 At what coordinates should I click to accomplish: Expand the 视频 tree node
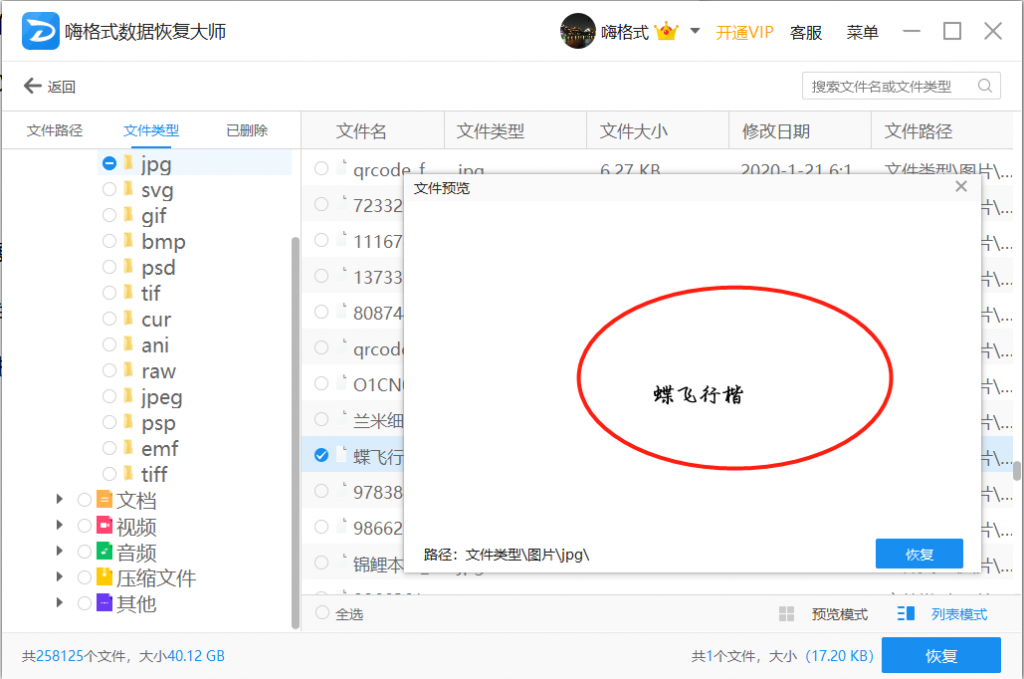pos(59,525)
